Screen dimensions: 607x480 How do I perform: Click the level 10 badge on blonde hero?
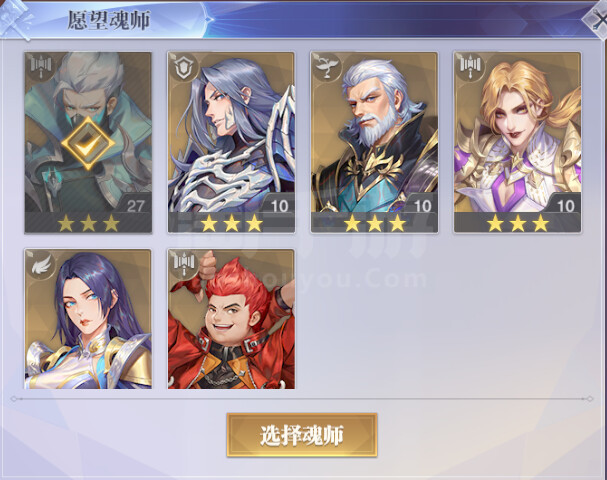[565, 205]
